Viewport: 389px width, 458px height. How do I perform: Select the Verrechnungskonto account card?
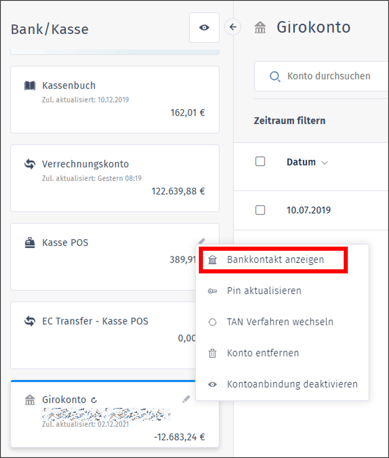[x=115, y=178]
